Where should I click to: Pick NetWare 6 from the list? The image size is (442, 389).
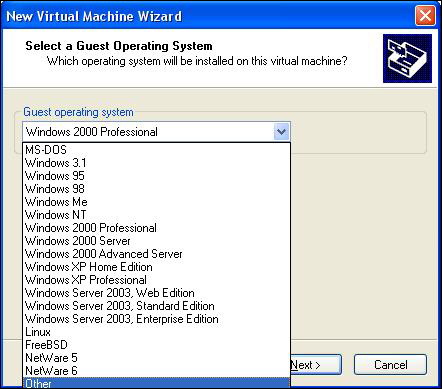(x=157, y=371)
